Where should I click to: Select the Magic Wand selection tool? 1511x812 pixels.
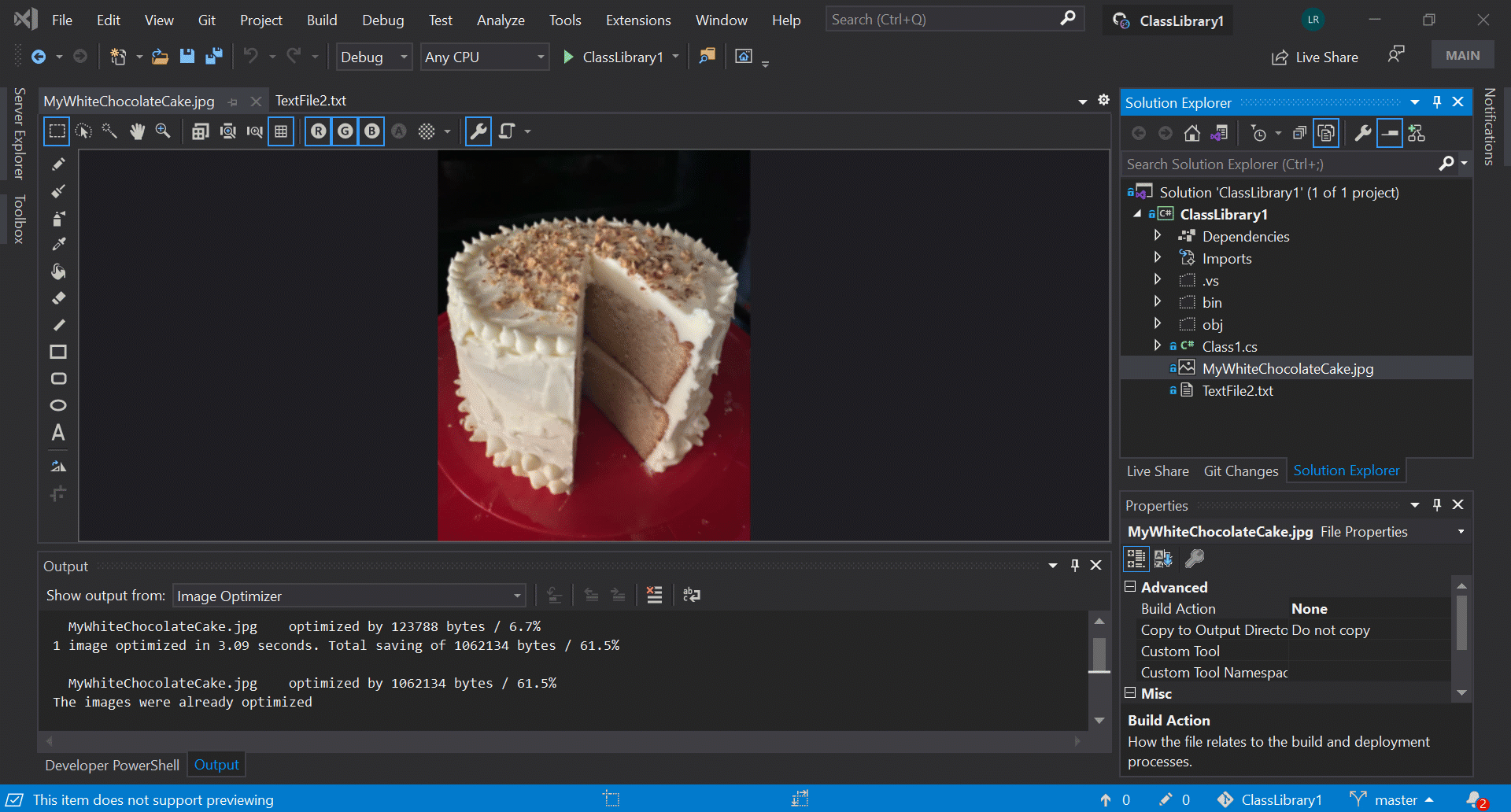[109, 131]
